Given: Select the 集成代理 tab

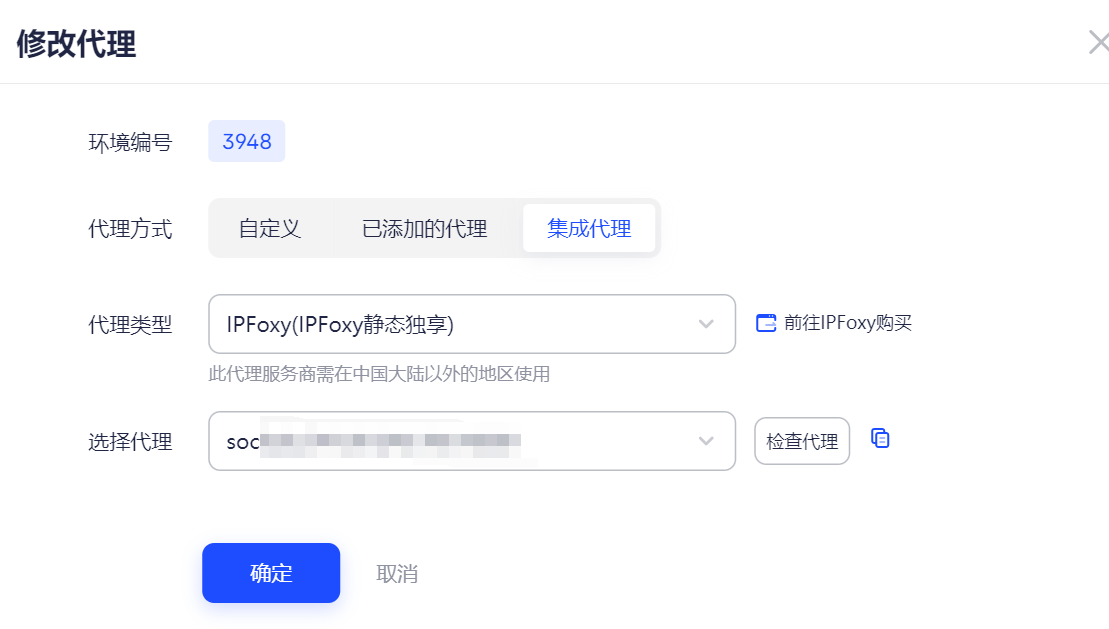Looking at the screenshot, I should pyautogui.click(x=589, y=228).
